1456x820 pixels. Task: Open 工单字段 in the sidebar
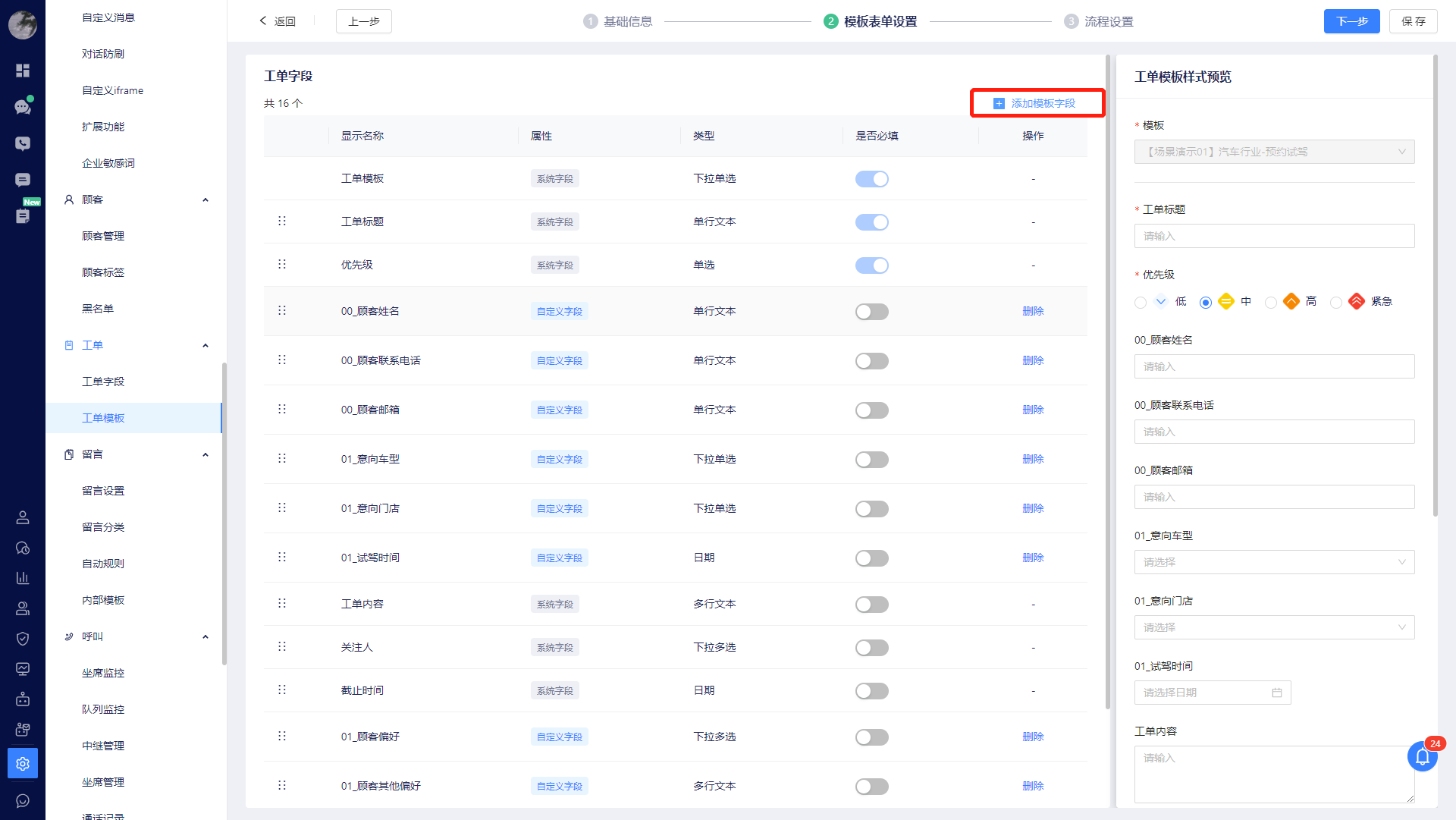pyautogui.click(x=103, y=382)
